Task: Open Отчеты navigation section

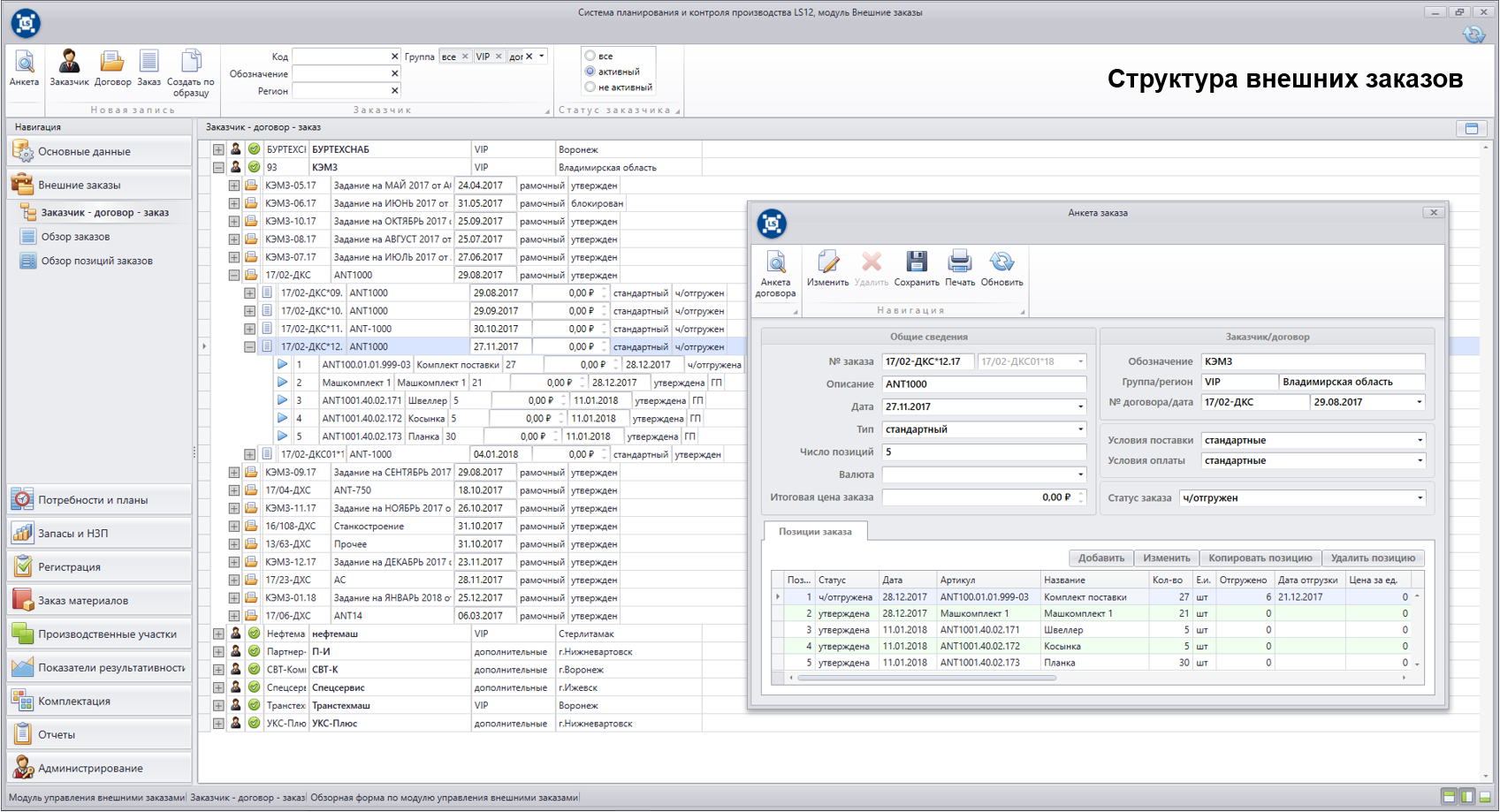Action: (99, 734)
